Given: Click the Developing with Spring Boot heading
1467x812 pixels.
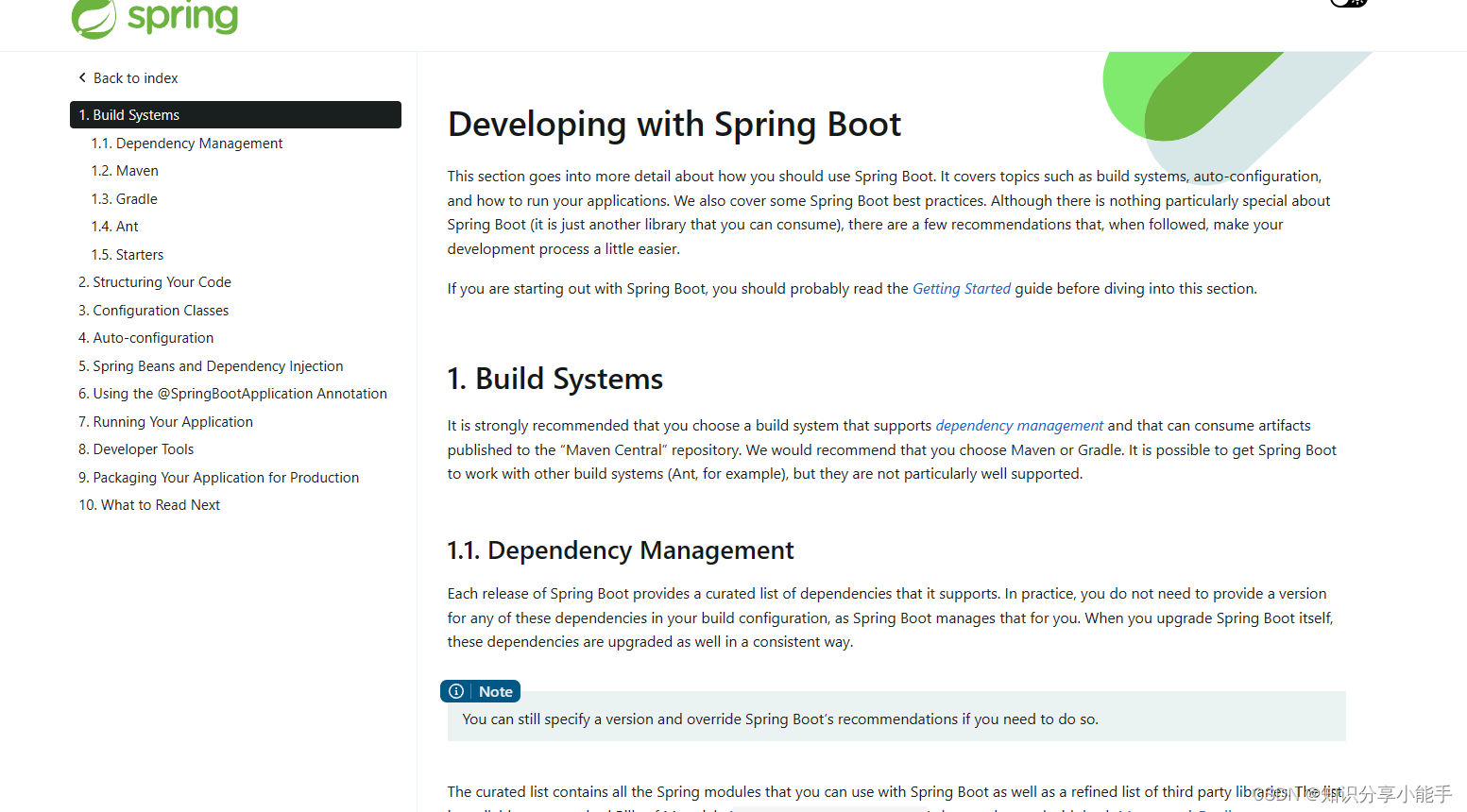Looking at the screenshot, I should point(674,125).
